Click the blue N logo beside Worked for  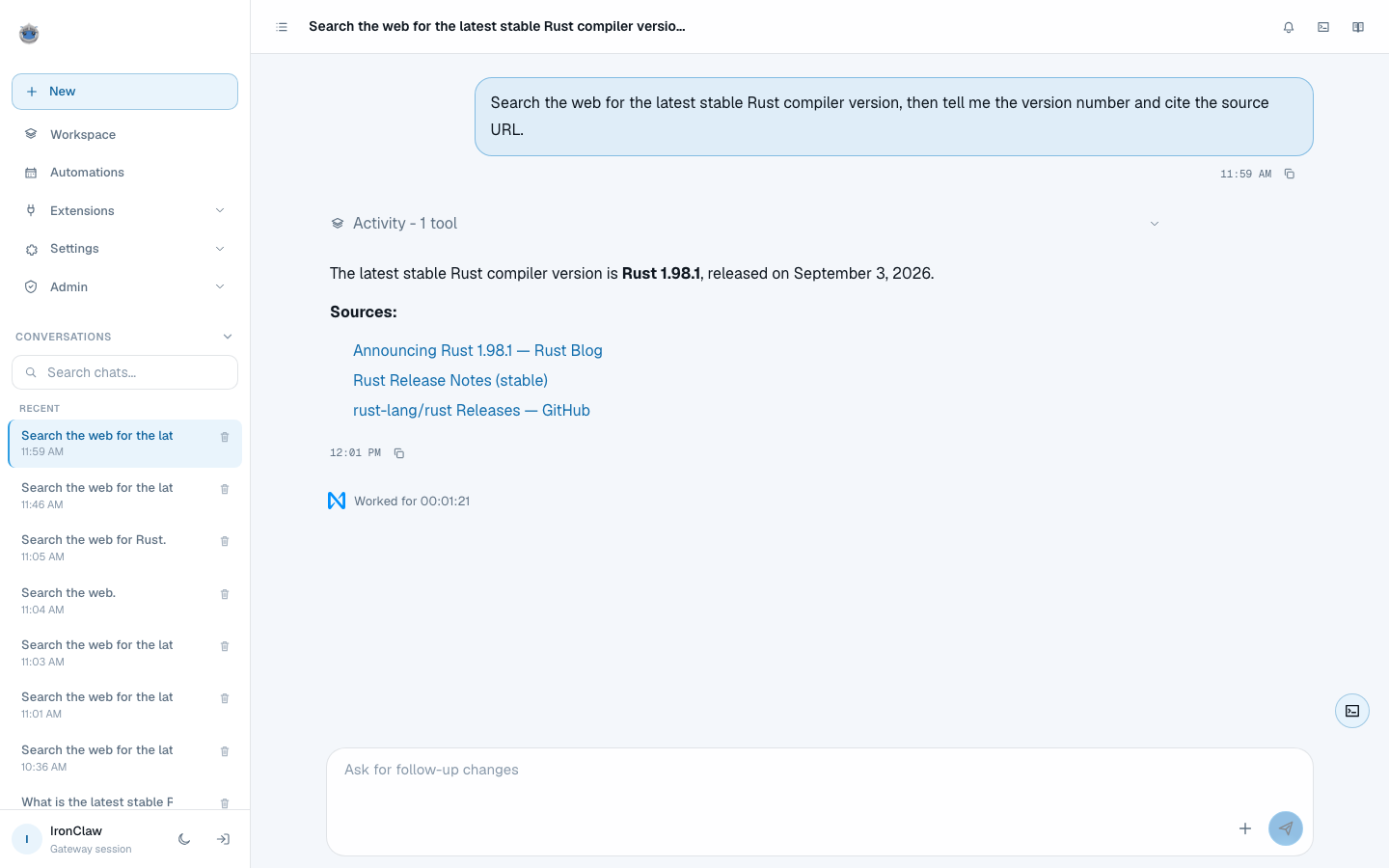(x=337, y=501)
